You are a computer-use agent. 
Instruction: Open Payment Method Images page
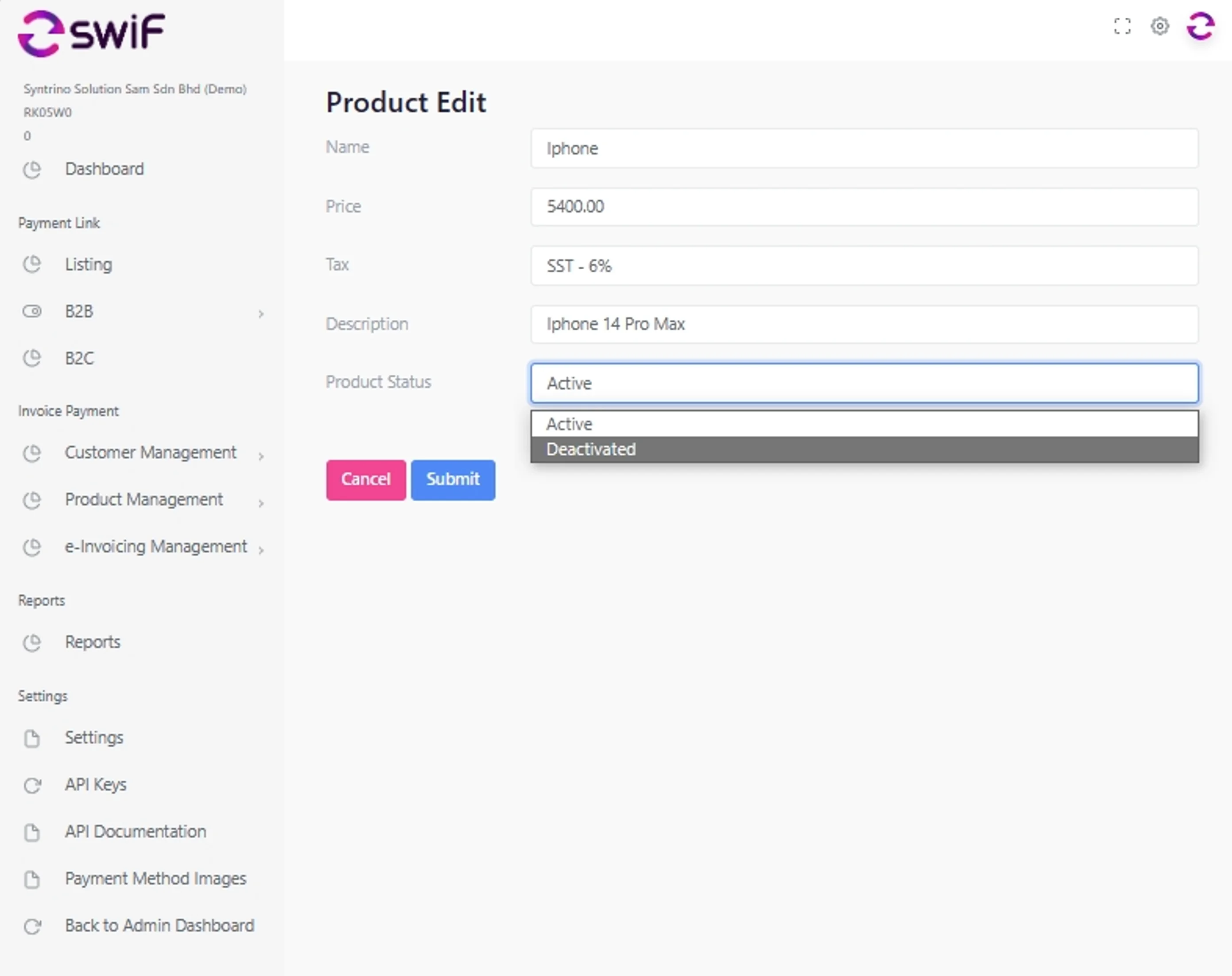tap(155, 878)
